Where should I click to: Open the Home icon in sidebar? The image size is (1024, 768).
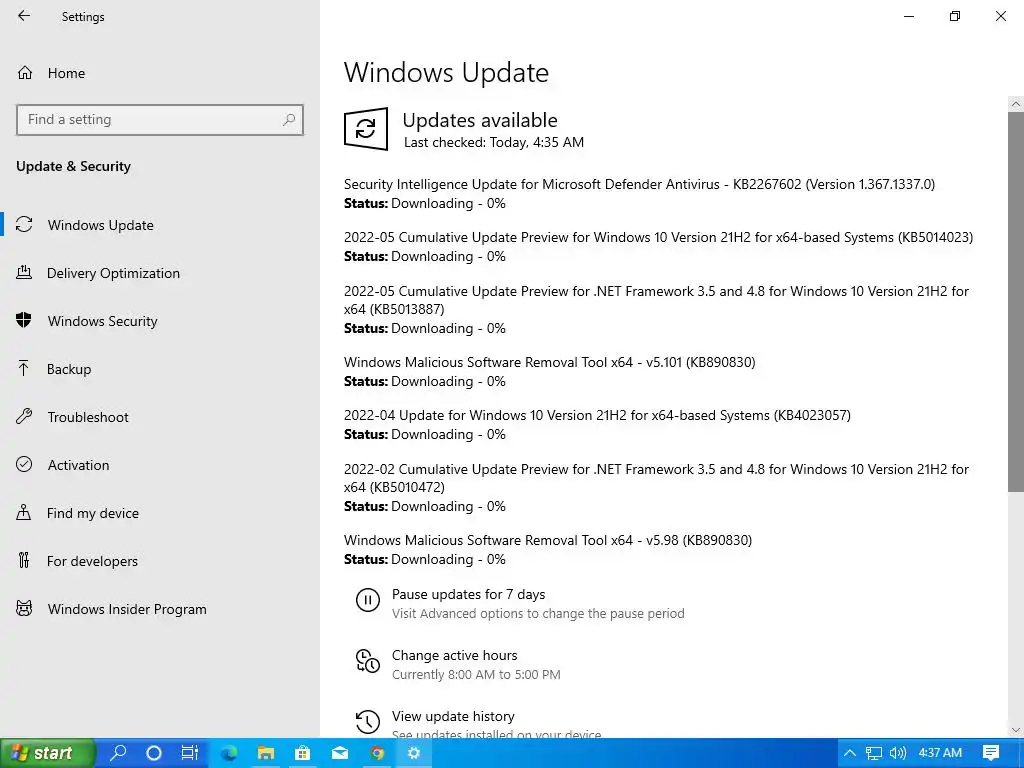tap(25, 73)
